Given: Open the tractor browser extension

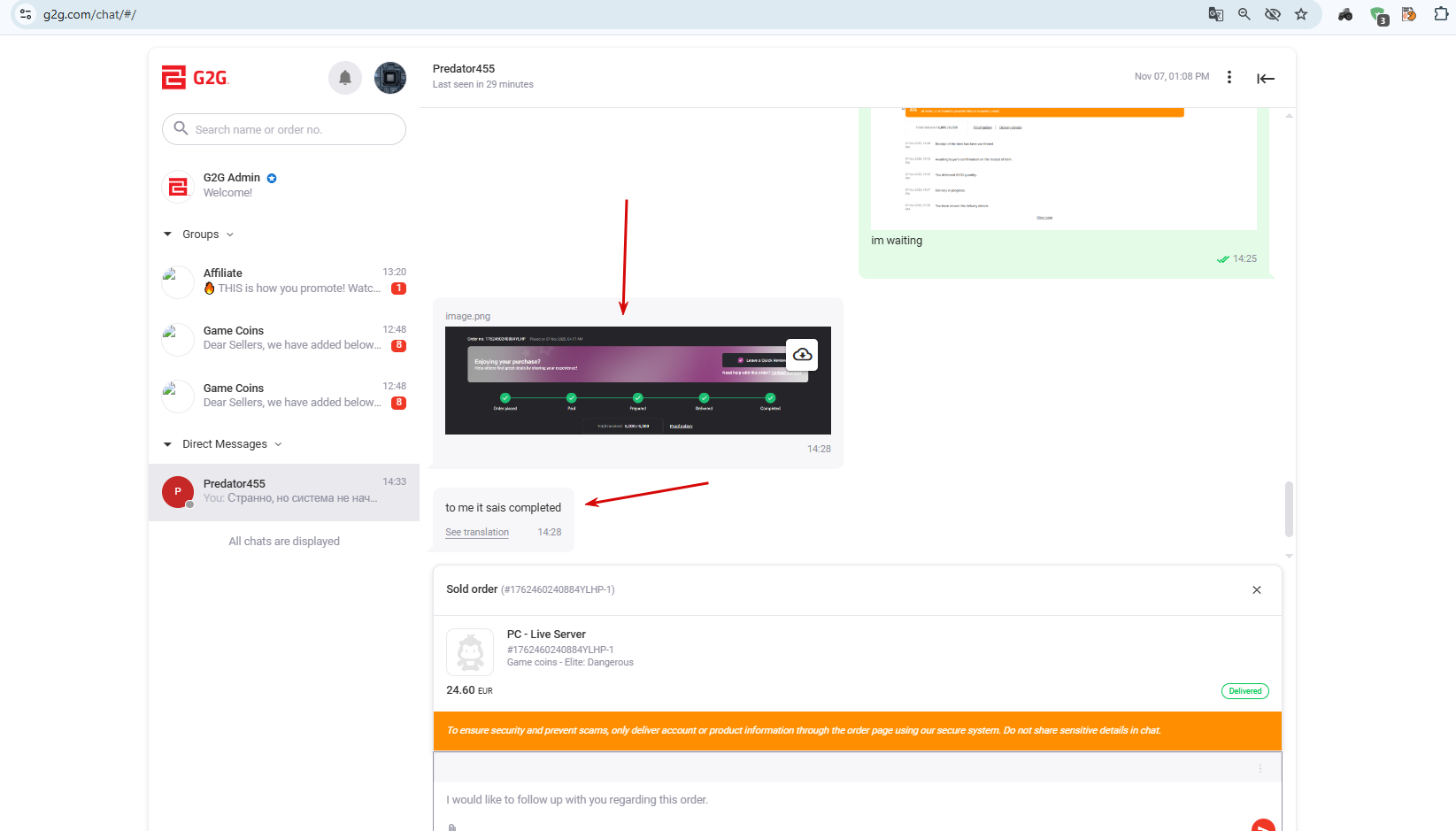Looking at the screenshot, I should click(x=1345, y=14).
